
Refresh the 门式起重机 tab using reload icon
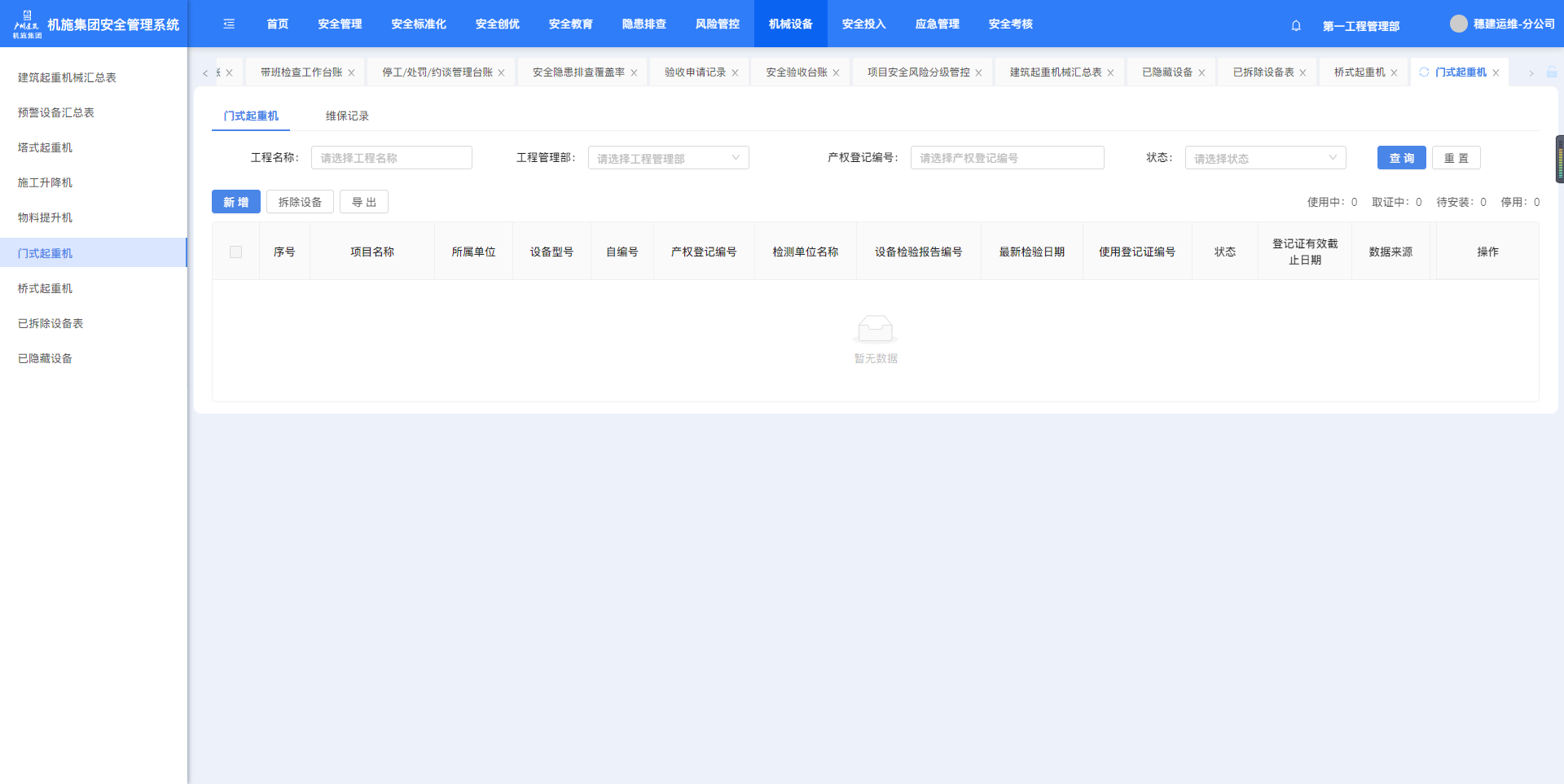[x=1424, y=72]
